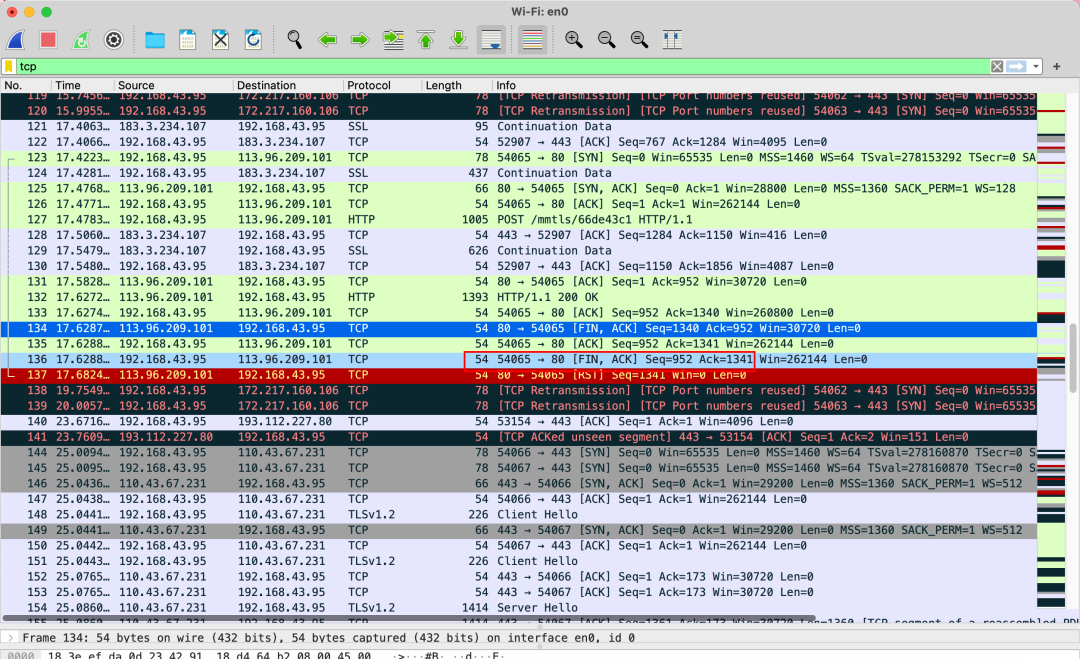Screen dimensions: 1080x659
Task: Select packet 140 to 193.112.227.80
Action: click(519, 421)
